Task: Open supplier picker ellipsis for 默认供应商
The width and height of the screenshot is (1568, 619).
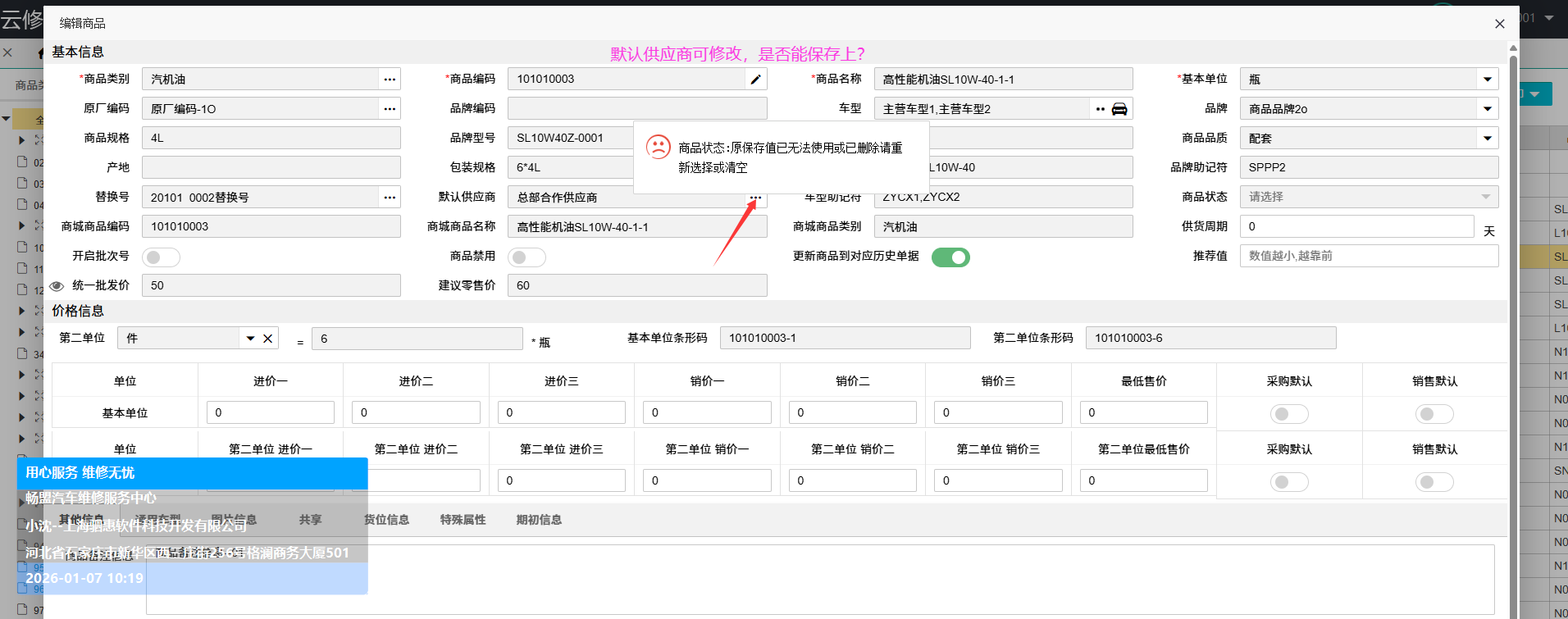Action: pos(755,198)
